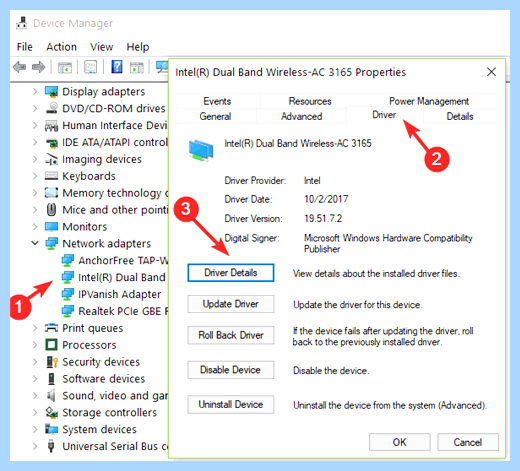
Task: Click the Monitors category icon
Action: click(51, 227)
